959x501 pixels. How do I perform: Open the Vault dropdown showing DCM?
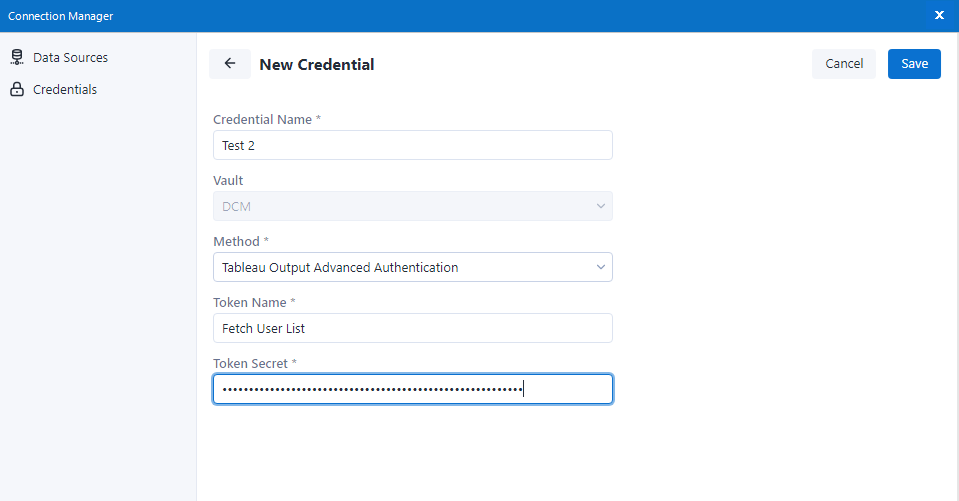pyautogui.click(x=413, y=206)
